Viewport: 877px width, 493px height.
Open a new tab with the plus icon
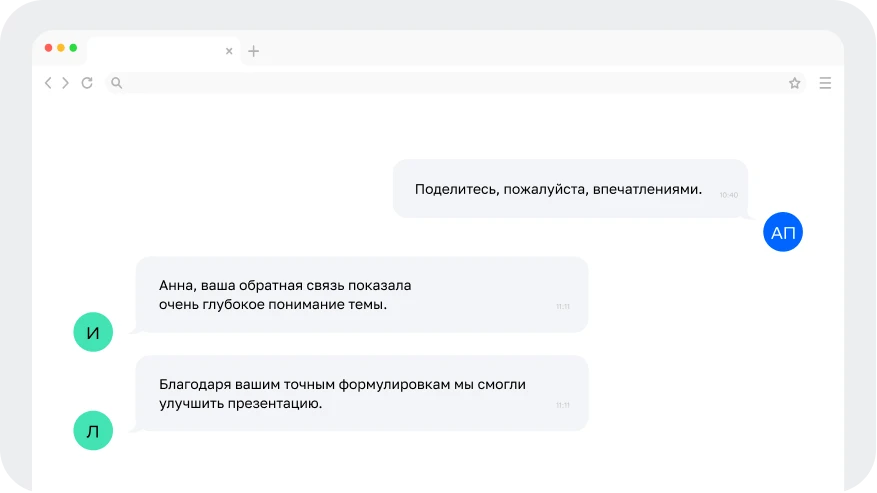click(x=253, y=51)
